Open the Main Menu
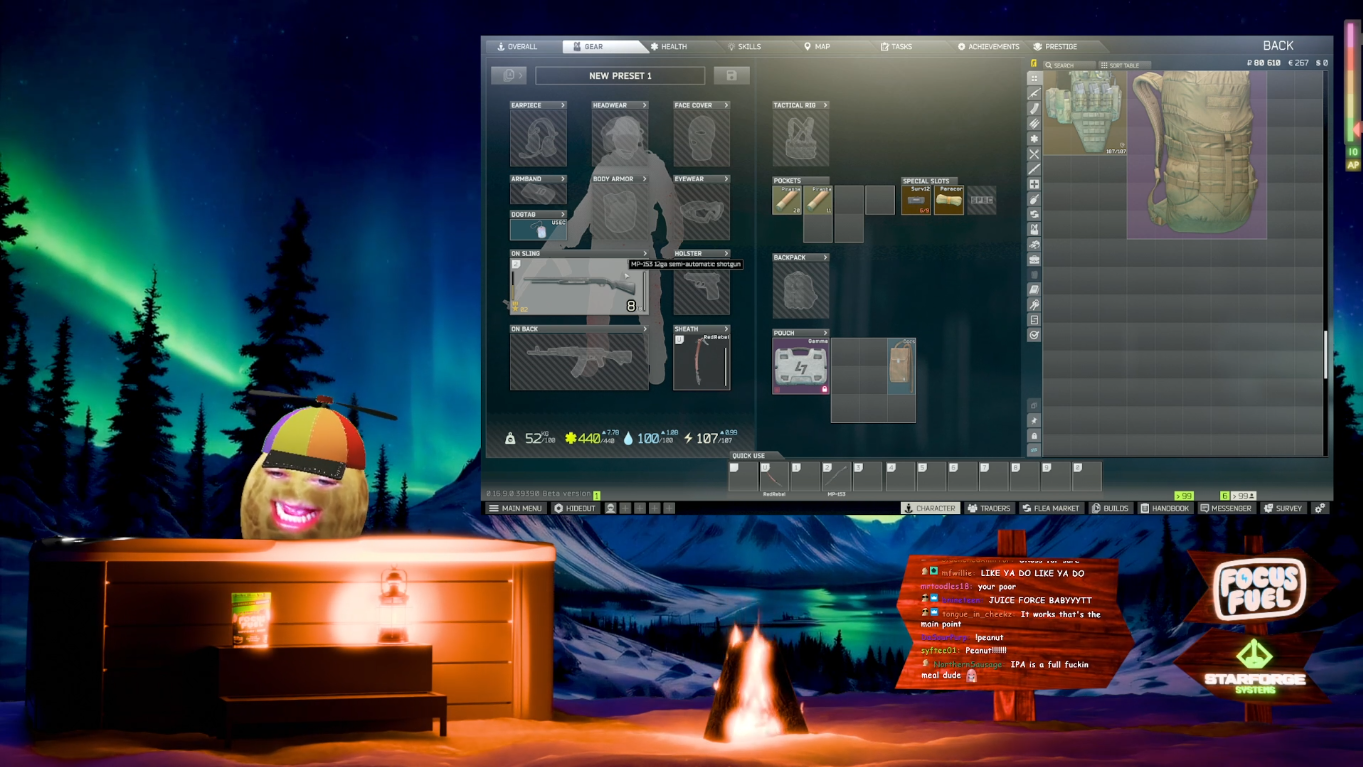 (x=516, y=508)
